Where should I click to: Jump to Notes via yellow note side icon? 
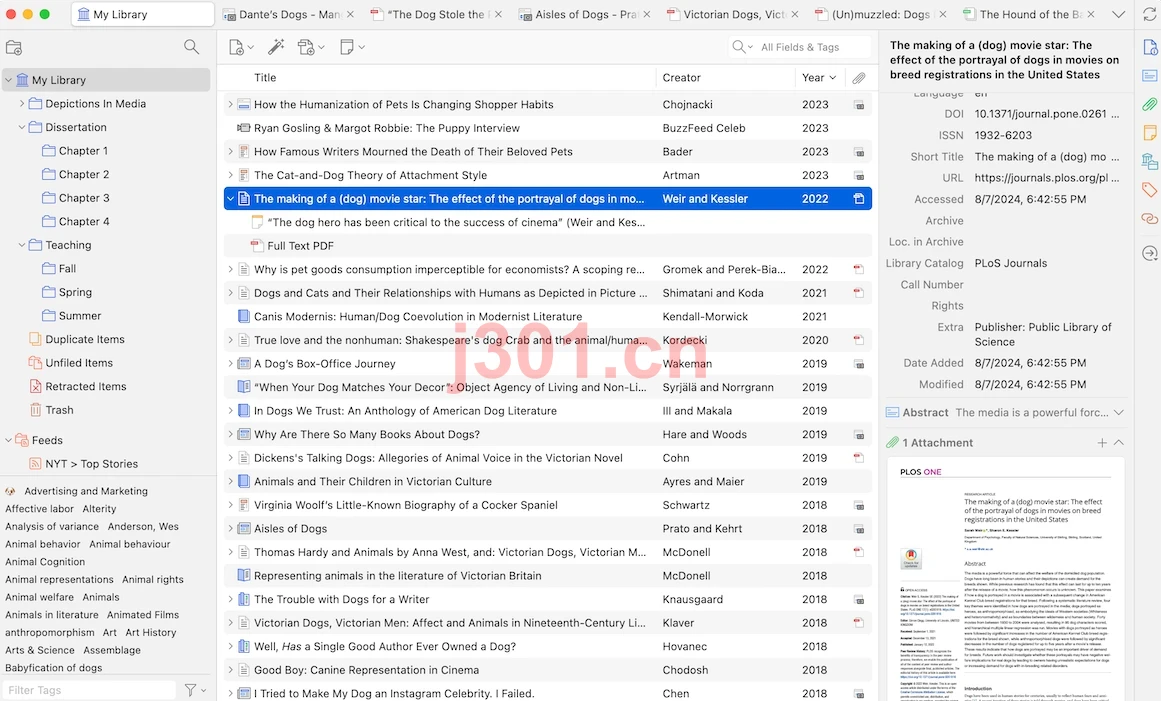[x=1150, y=133]
